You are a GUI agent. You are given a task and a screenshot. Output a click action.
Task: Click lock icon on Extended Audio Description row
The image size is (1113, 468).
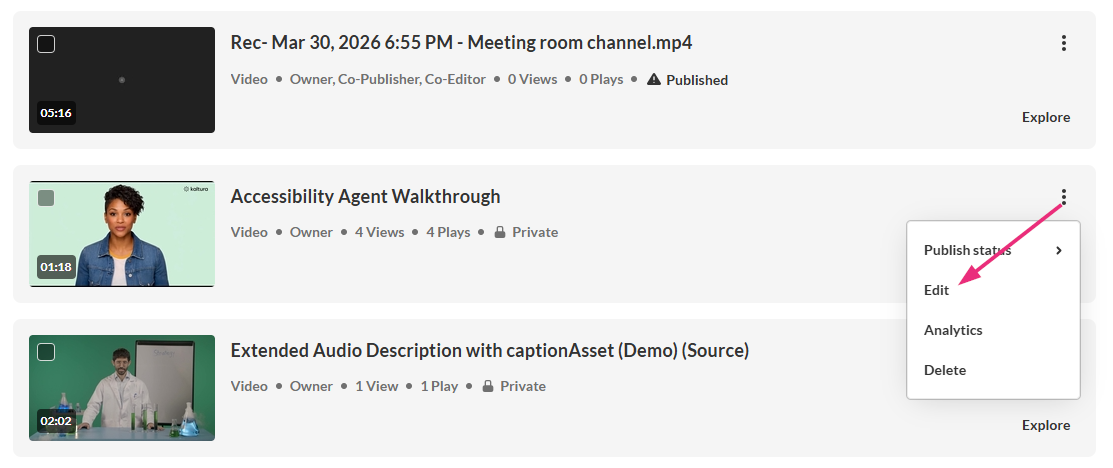pyautogui.click(x=488, y=386)
